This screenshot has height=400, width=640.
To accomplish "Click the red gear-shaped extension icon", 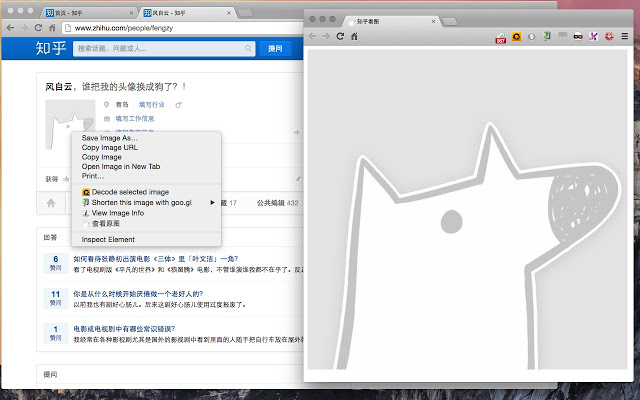I will [609, 36].
